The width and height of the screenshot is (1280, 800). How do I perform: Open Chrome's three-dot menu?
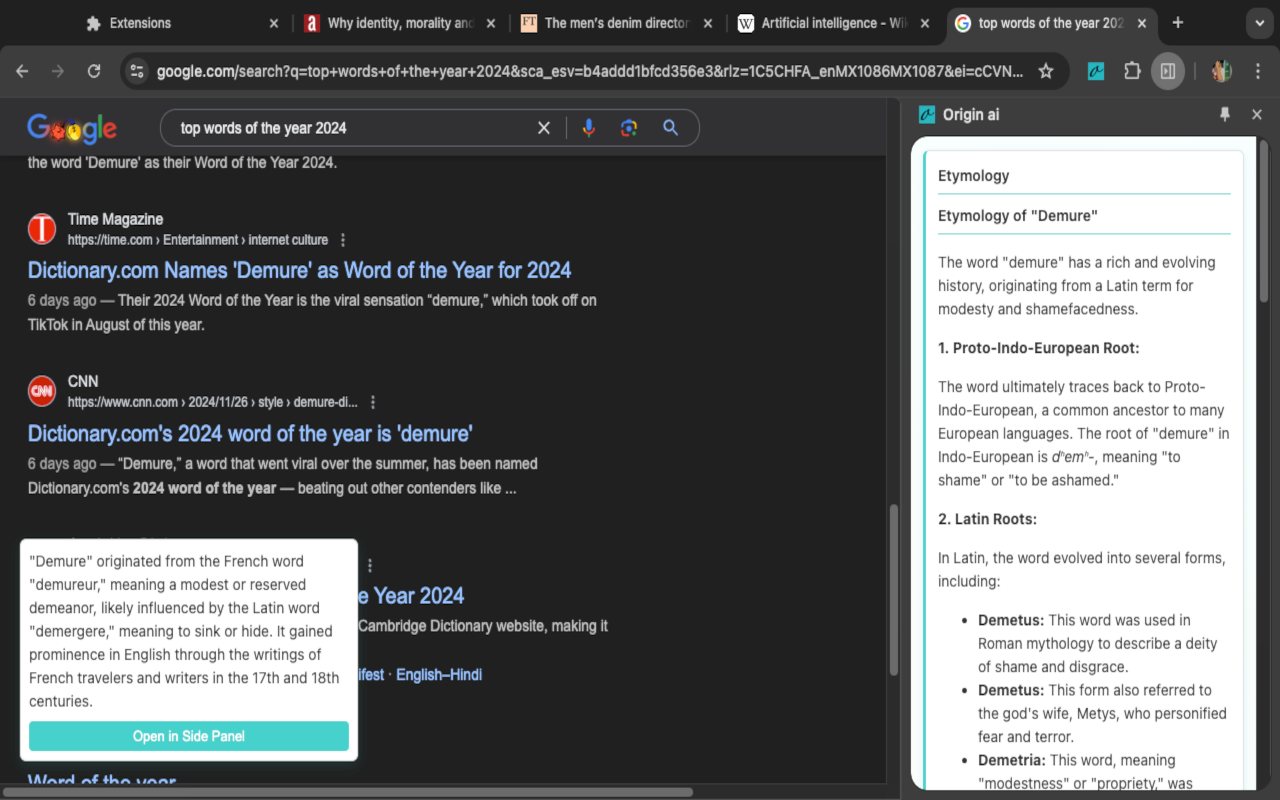(x=1258, y=71)
